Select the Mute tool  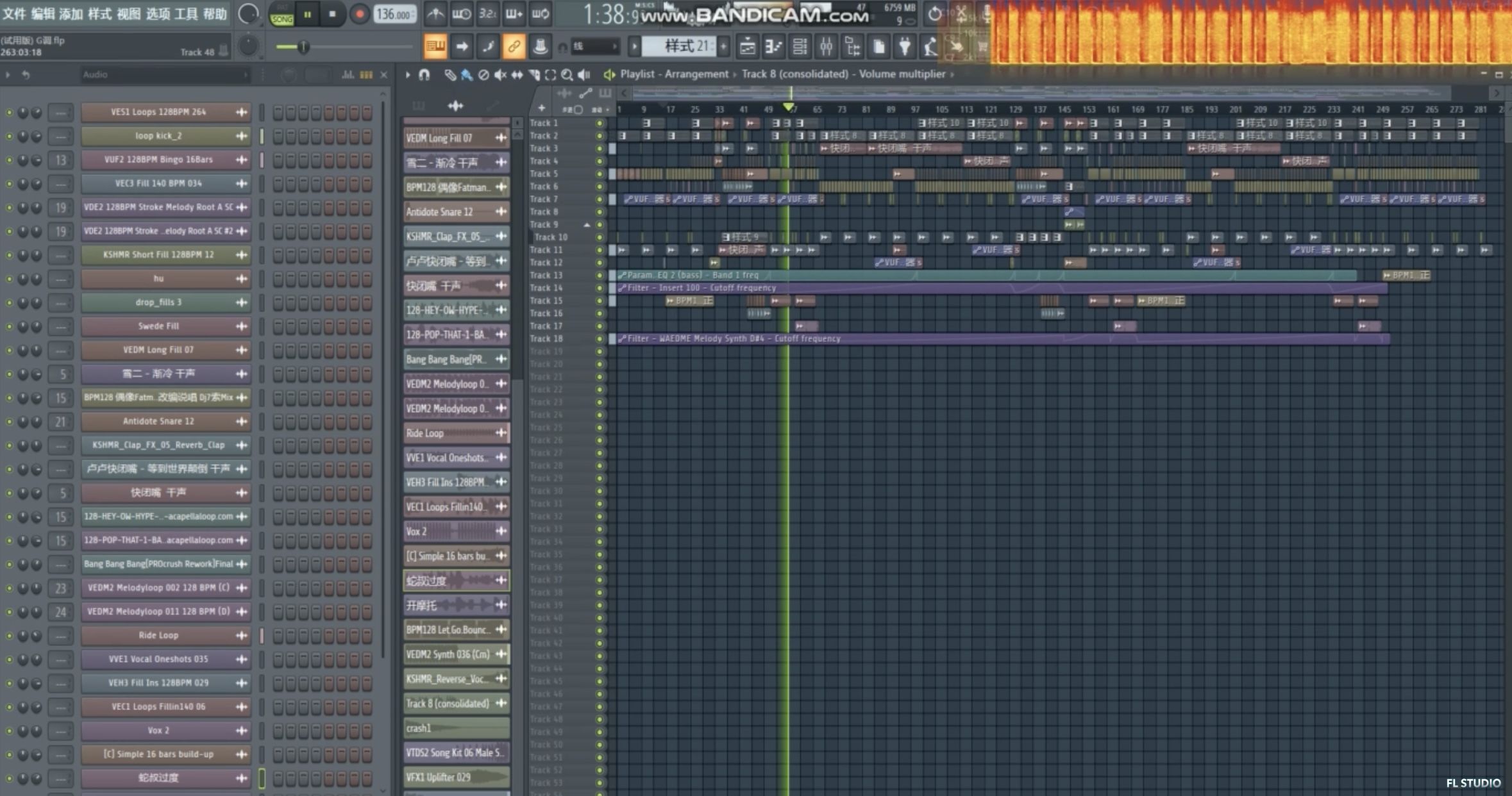[x=500, y=75]
